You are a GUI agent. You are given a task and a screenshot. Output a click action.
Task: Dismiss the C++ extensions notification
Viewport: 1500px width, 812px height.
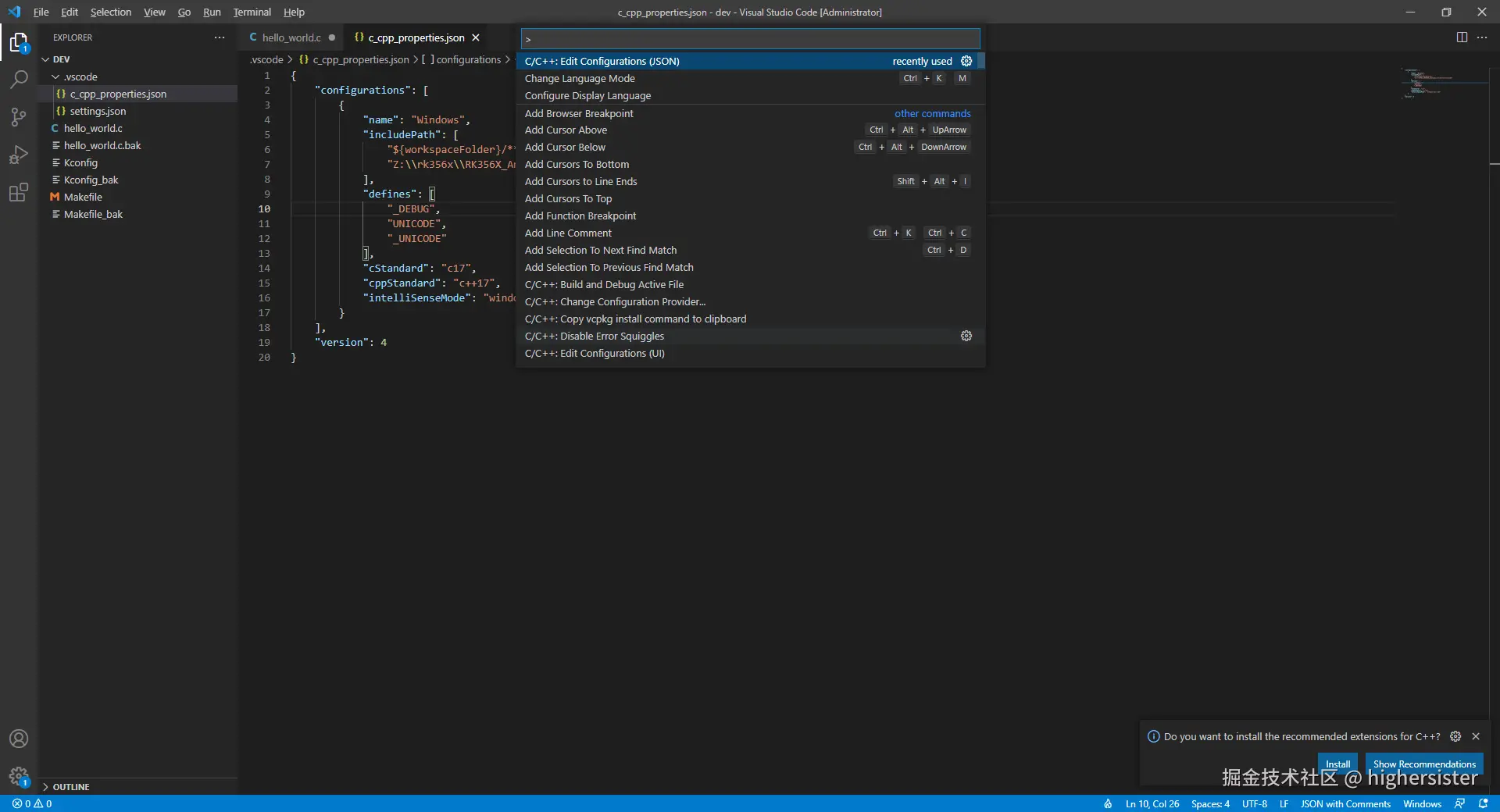[x=1476, y=736]
